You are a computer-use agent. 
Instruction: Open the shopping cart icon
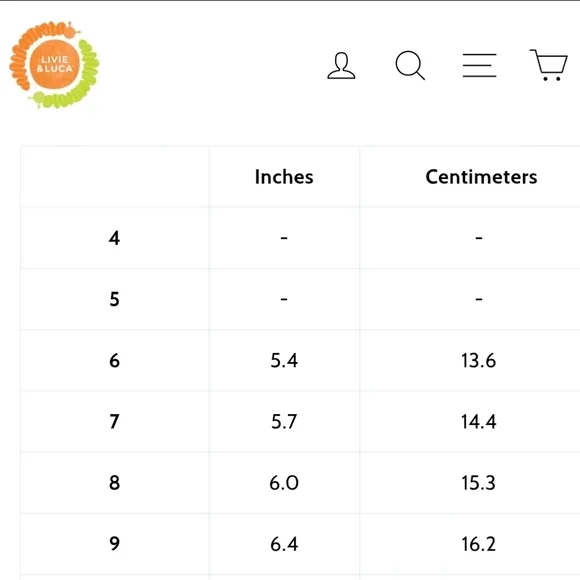click(x=549, y=65)
